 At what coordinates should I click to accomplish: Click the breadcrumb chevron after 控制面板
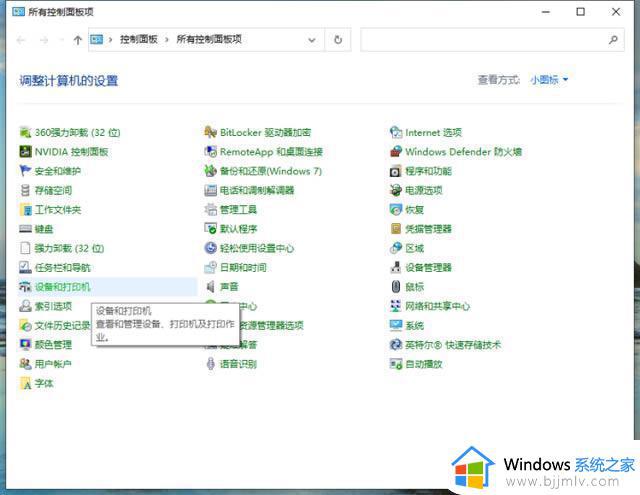(x=167, y=40)
